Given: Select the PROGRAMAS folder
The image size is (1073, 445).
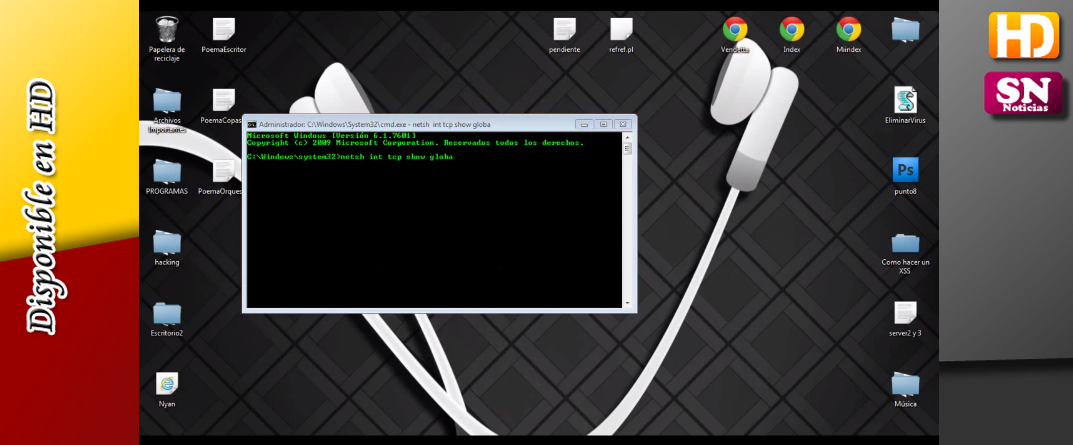Looking at the screenshot, I should (x=167, y=172).
